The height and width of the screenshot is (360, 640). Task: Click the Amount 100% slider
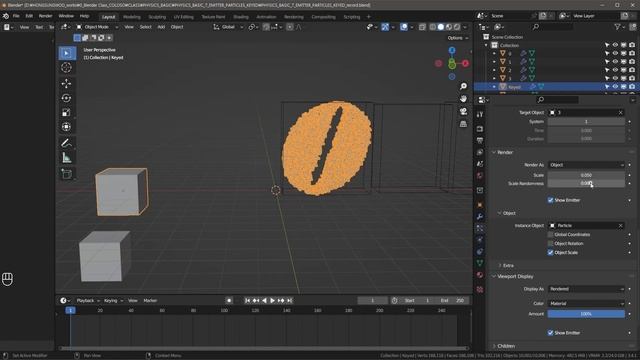point(586,314)
